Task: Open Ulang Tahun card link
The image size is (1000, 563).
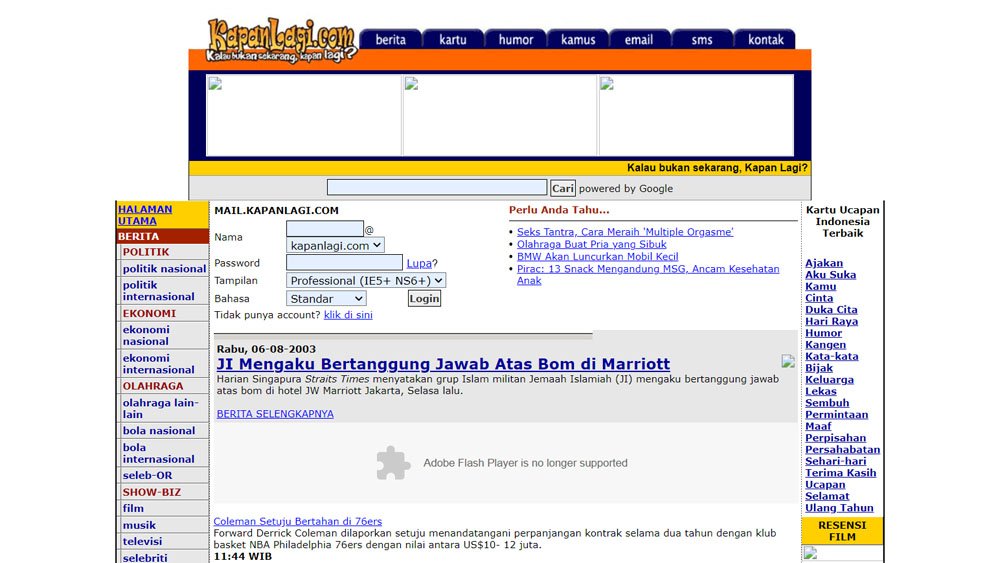Action: (839, 508)
